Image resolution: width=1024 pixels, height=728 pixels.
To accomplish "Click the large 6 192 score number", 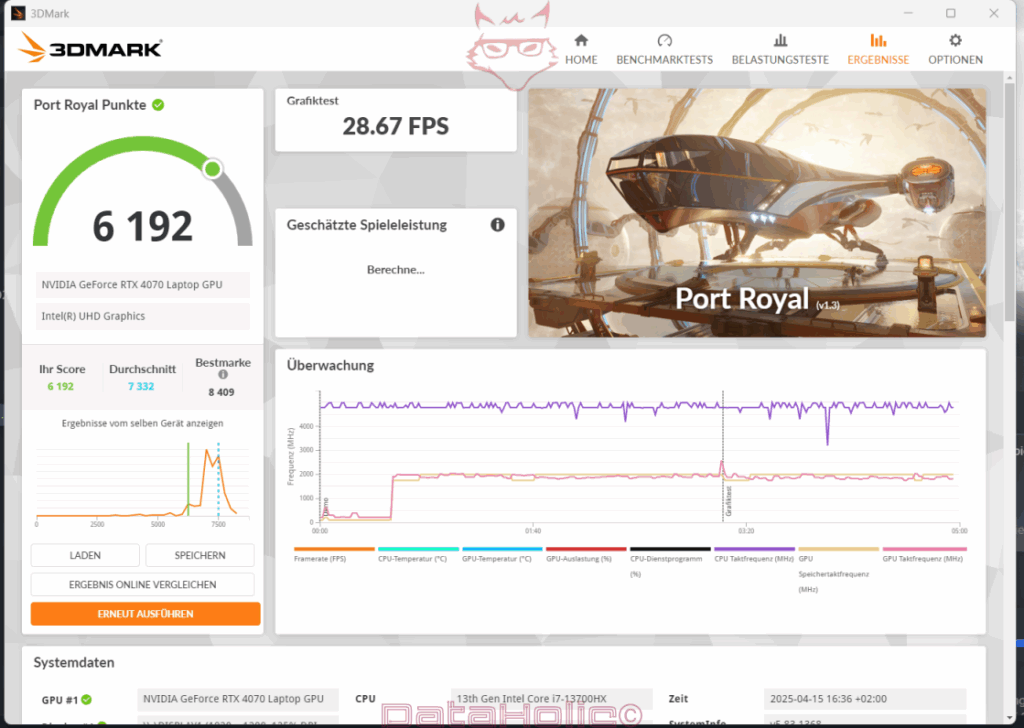I will point(142,226).
